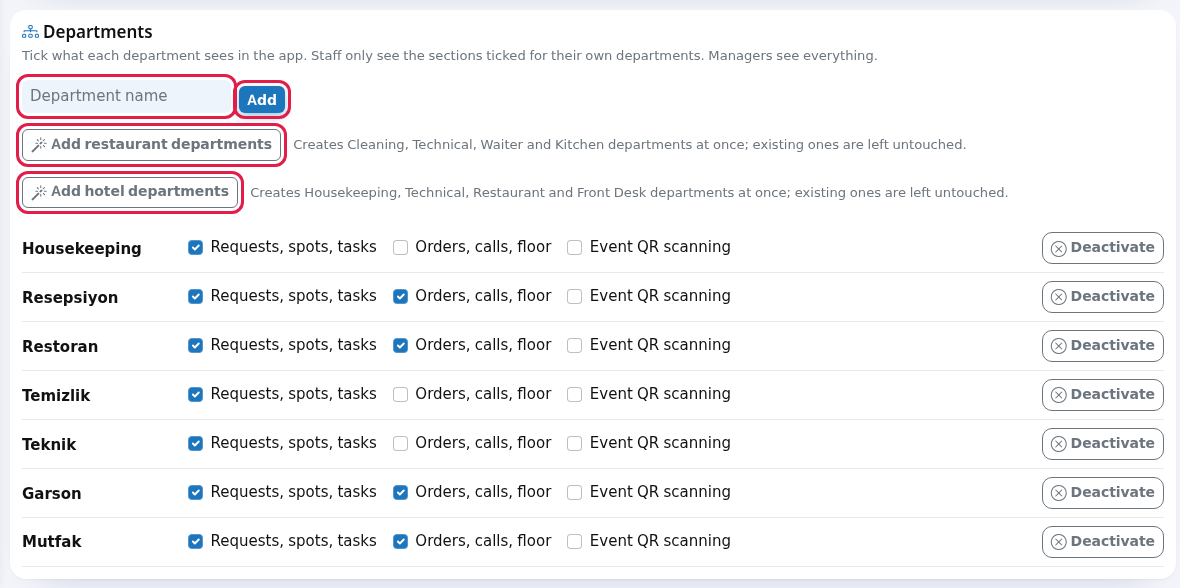This screenshot has width=1180, height=588.
Task: Disable Orders, calls, floor for Restoran
Action: pos(400,346)
